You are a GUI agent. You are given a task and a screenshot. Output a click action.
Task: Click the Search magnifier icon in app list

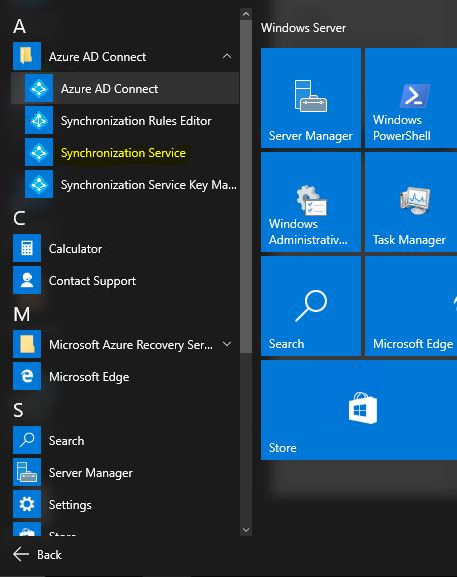27,440
